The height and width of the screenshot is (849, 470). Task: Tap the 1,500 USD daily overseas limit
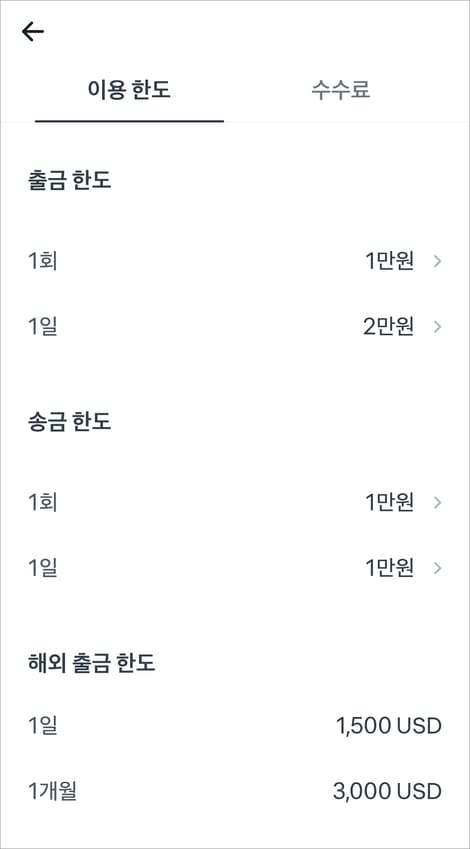coord(389,726)
